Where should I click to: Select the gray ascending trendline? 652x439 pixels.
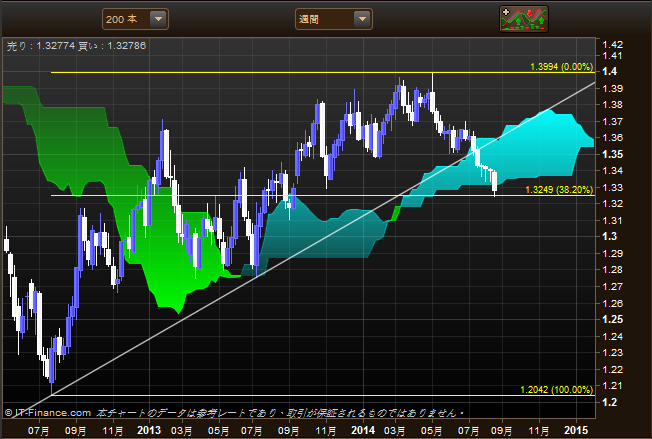click(324, 239)
